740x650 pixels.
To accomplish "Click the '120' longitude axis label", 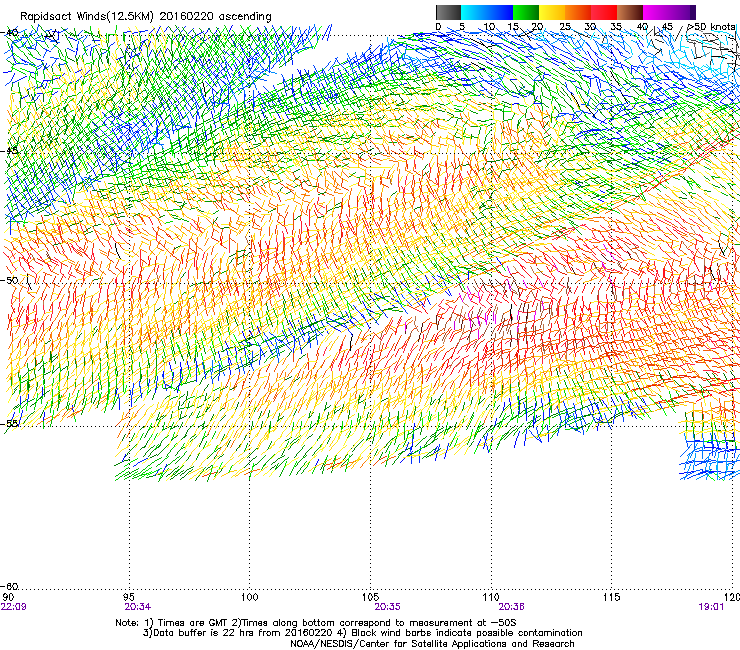I will (x=732, y=597).
